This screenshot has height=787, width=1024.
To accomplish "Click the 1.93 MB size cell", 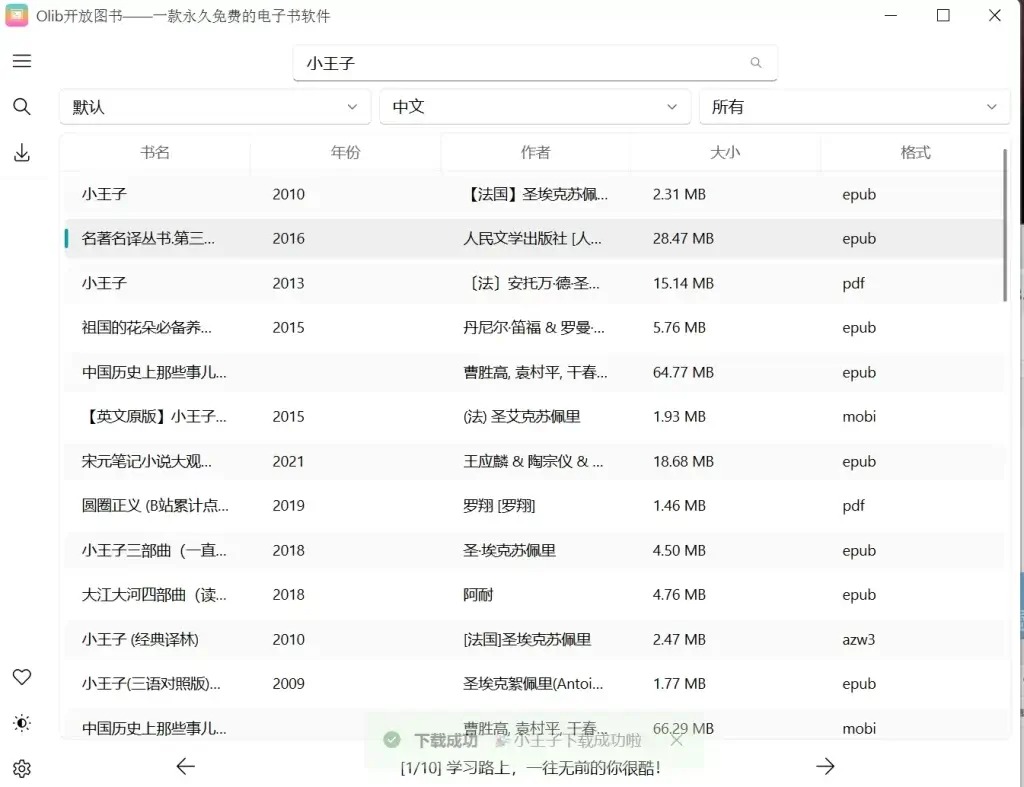I will [679, 417].
